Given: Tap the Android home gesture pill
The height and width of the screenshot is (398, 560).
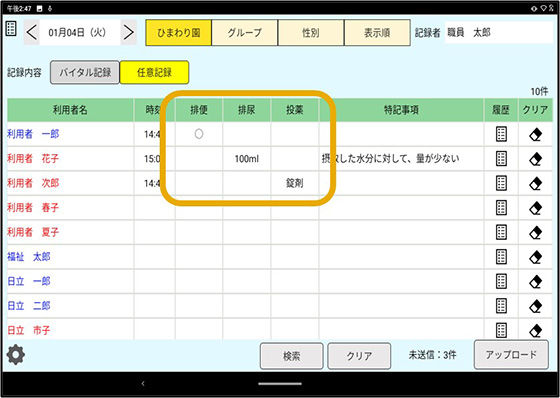Looking at the screenshot, I should tap(280, 384).
